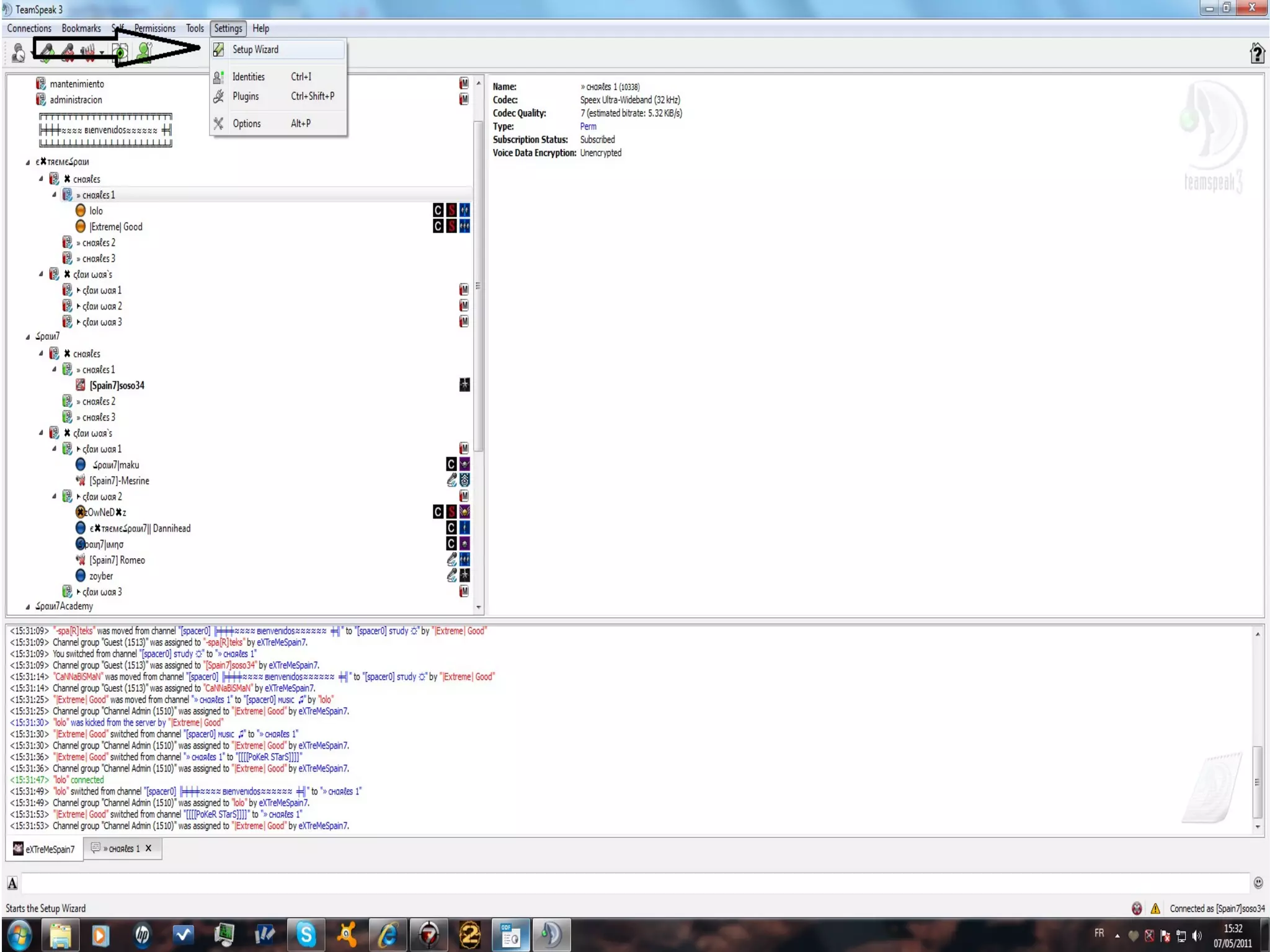Open the emoticon smiley picker
Viewport: 1270px width, 952px height.
pyautogui.click(x=1258, y=883)
